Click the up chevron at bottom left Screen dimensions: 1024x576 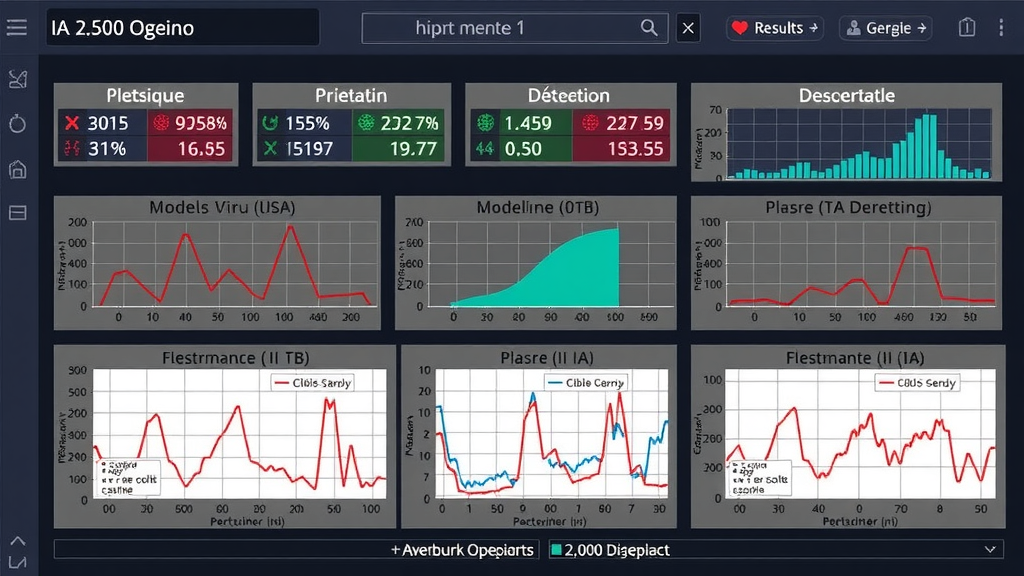(x=17, y=543)
